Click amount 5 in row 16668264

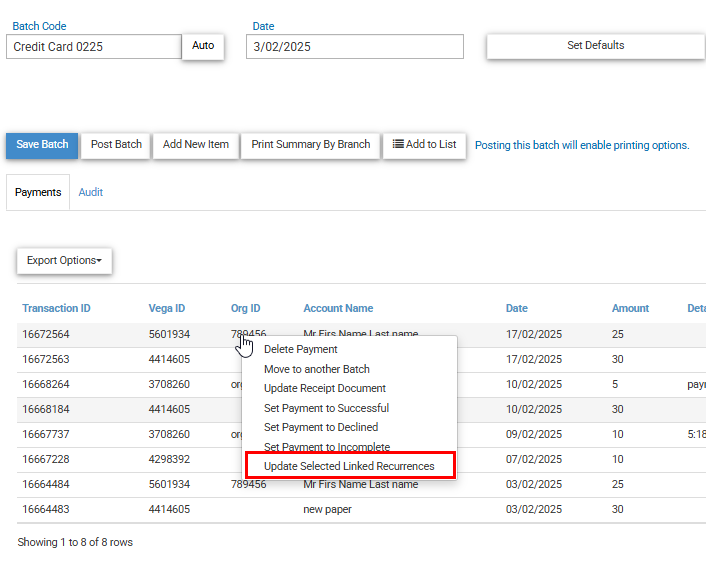coord(615,384)
